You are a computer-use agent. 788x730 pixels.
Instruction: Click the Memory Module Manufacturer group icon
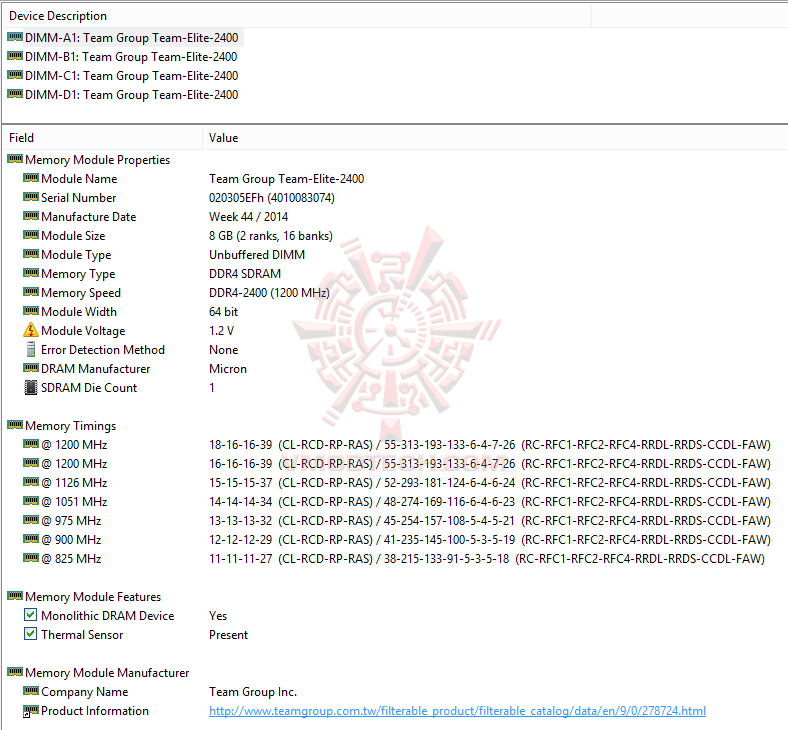(x=15, y=672)
